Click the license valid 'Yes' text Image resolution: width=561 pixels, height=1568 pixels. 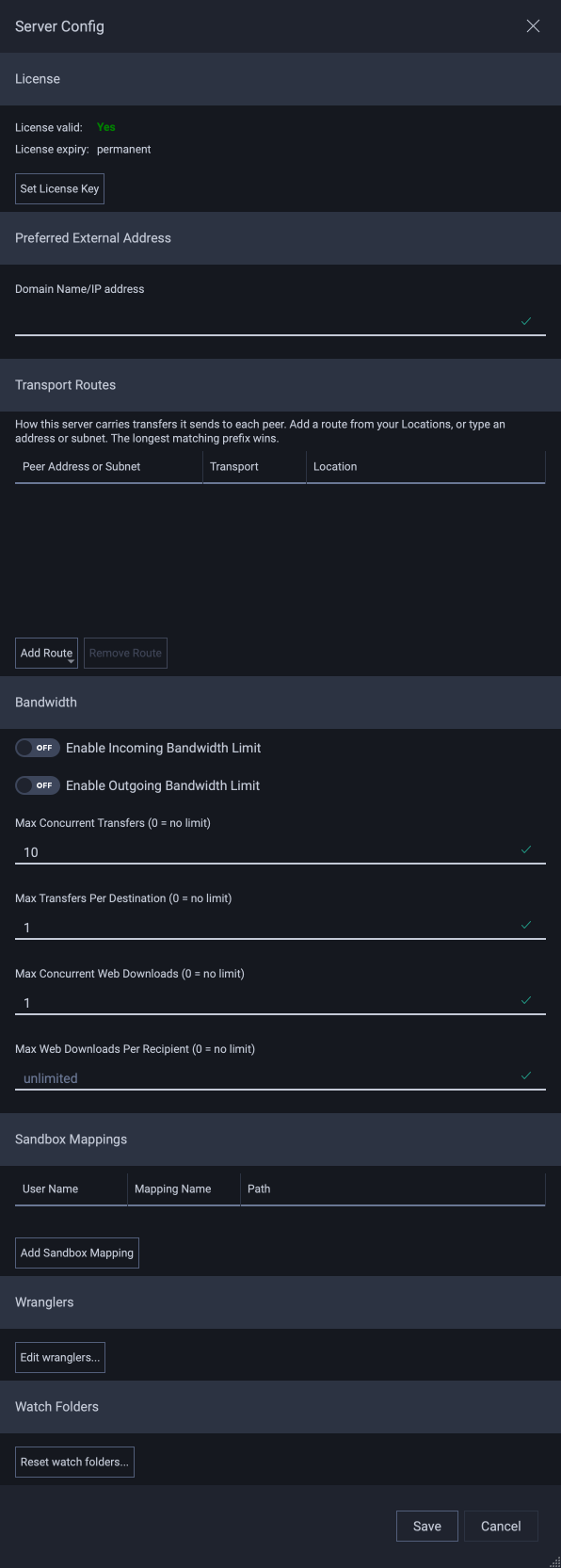pyautogui.click(x=106, y=127)
